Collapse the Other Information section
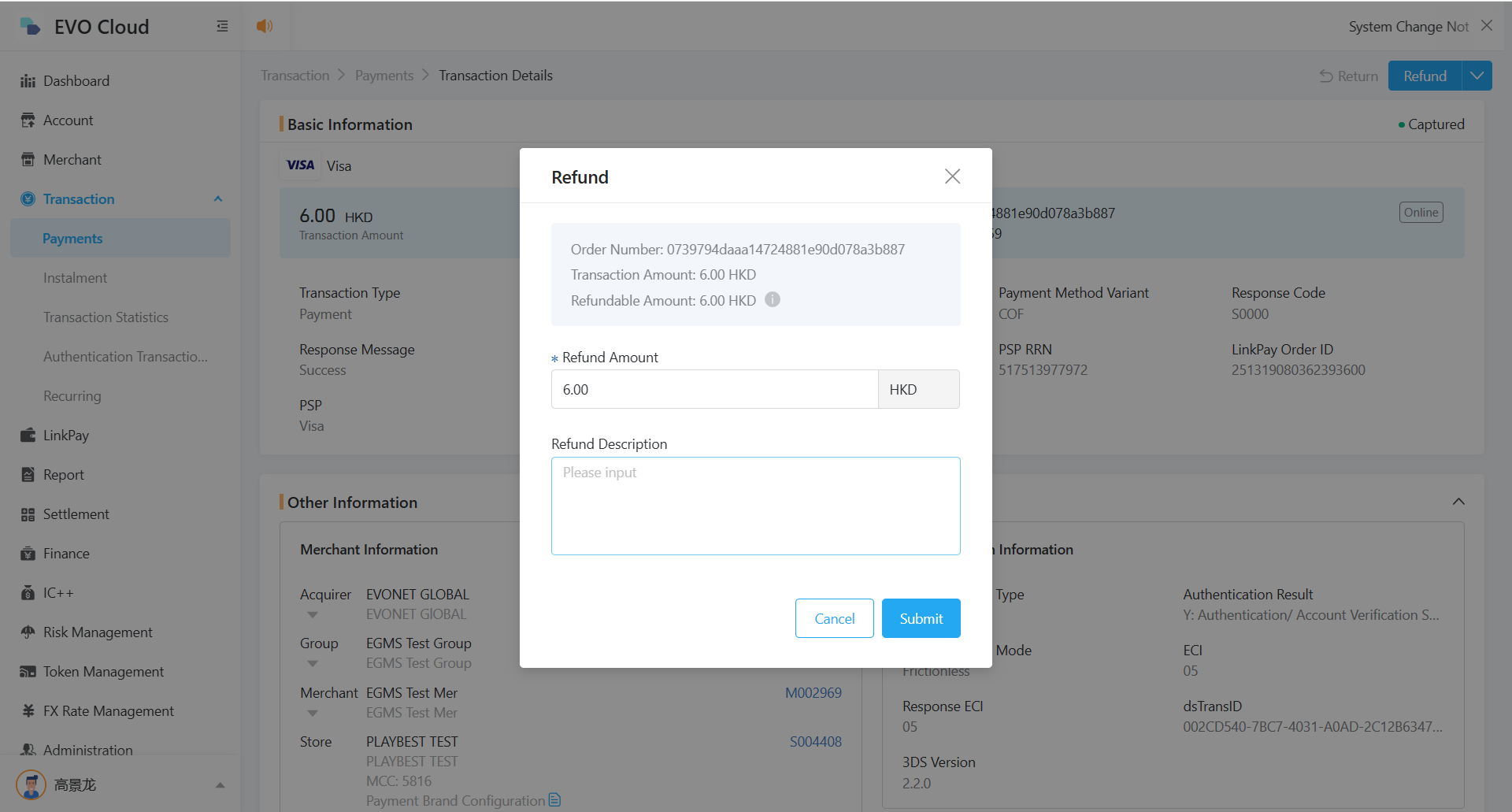Image resolution: width=1512 pixels, height=812 pixels. point(1458,502)
